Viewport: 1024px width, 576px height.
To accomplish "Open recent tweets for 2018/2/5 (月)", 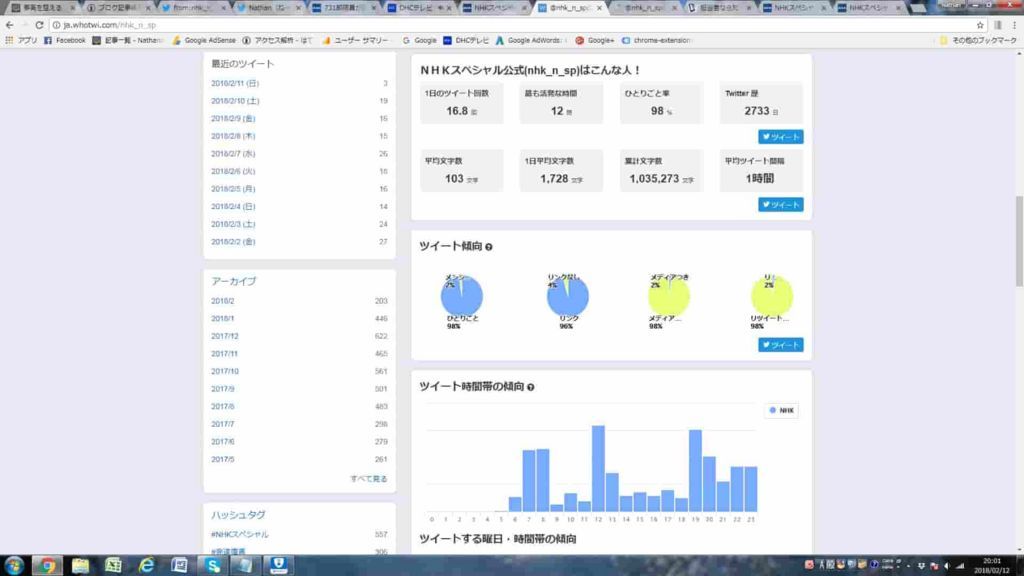I will click(x=232, y=189).
